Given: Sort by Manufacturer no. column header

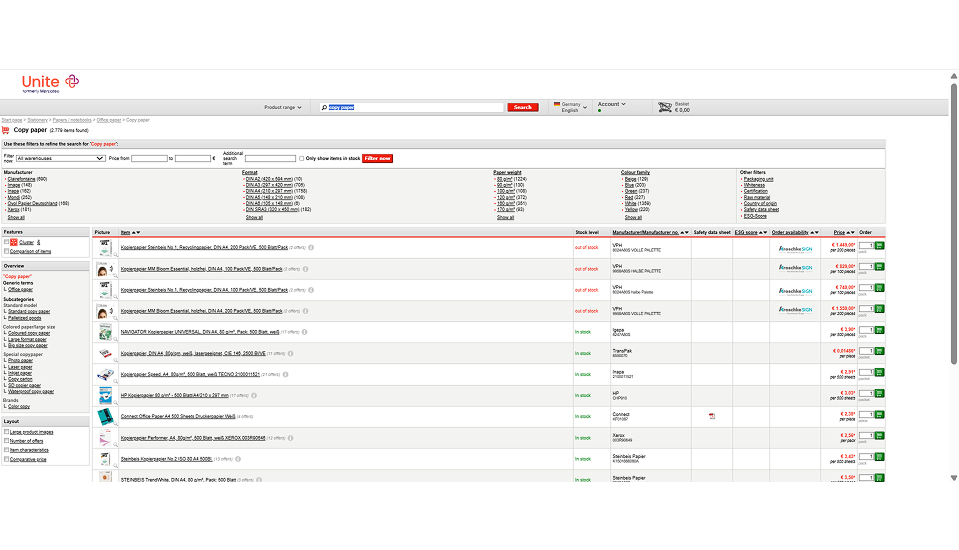Looking at the screenshot, I should pyautogui.click(x=645, y=232).
